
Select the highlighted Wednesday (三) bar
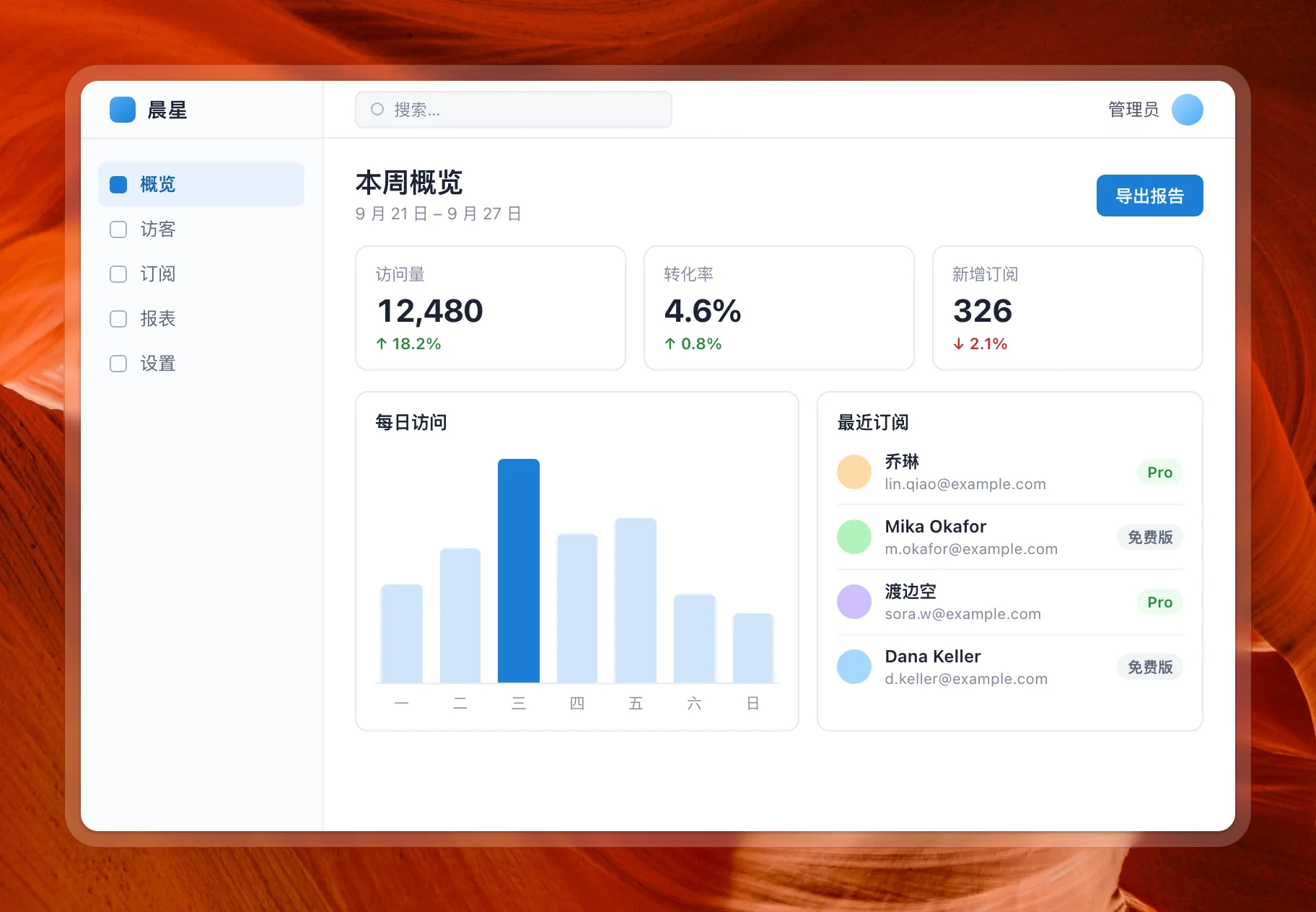coord(519,571)
